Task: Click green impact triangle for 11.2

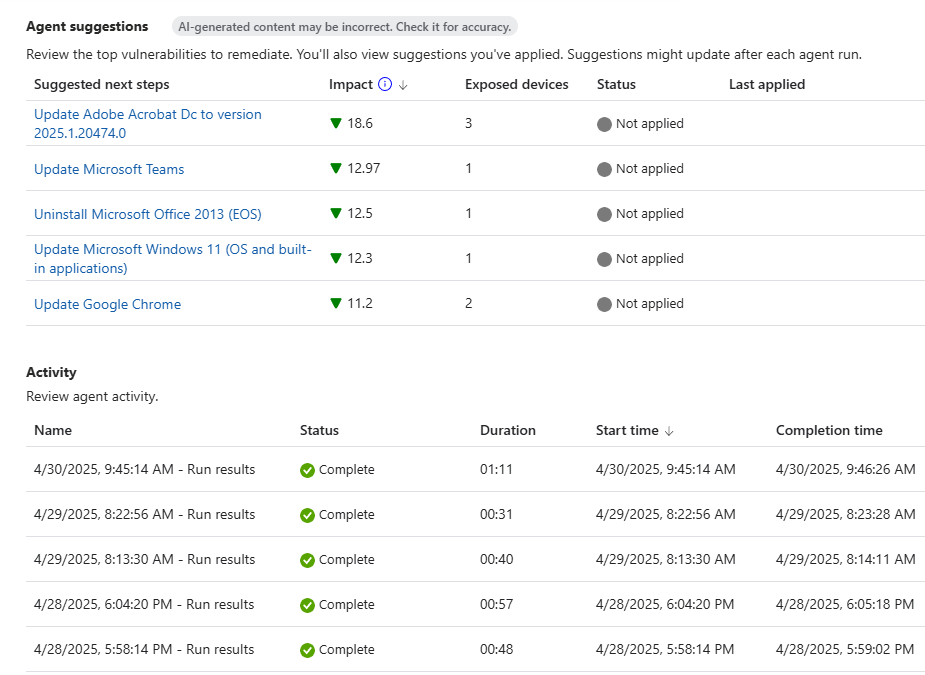Action: 336,303
